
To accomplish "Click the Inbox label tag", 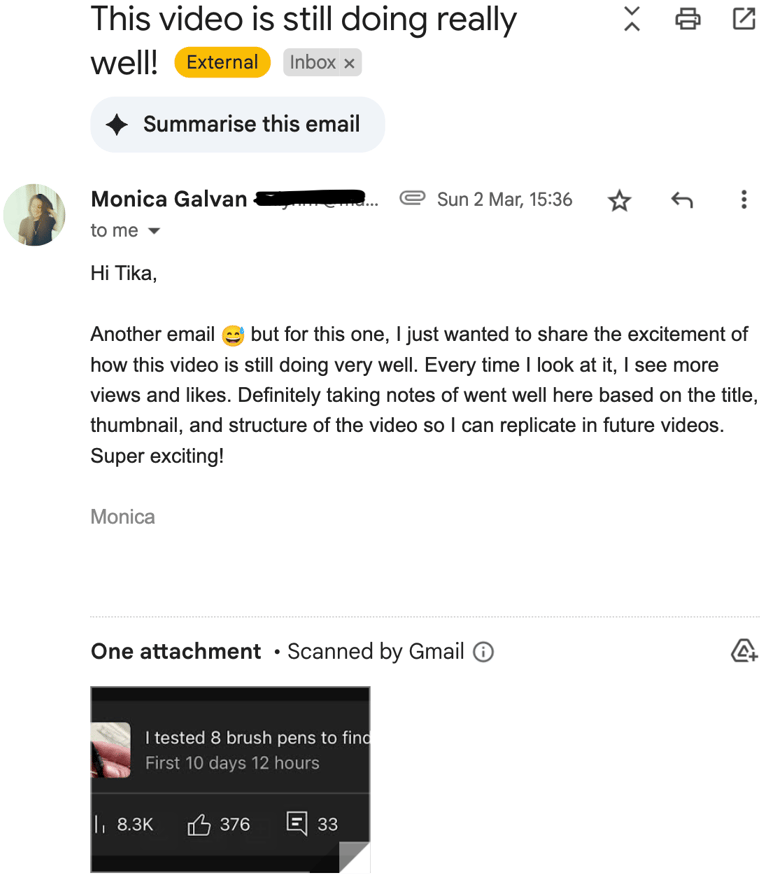I will point(312,62).
